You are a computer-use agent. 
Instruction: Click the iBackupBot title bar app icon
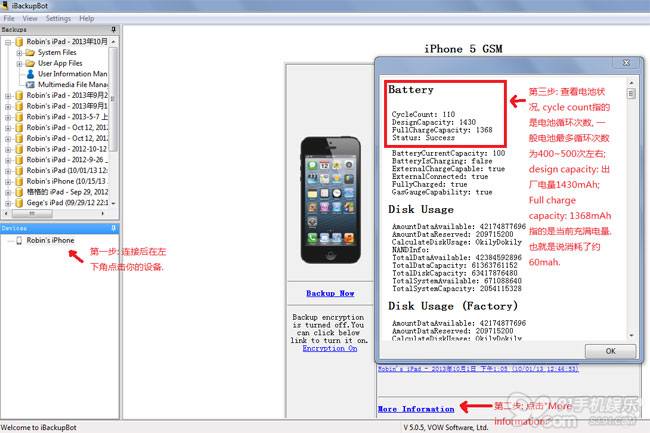[x=5, y=5]
